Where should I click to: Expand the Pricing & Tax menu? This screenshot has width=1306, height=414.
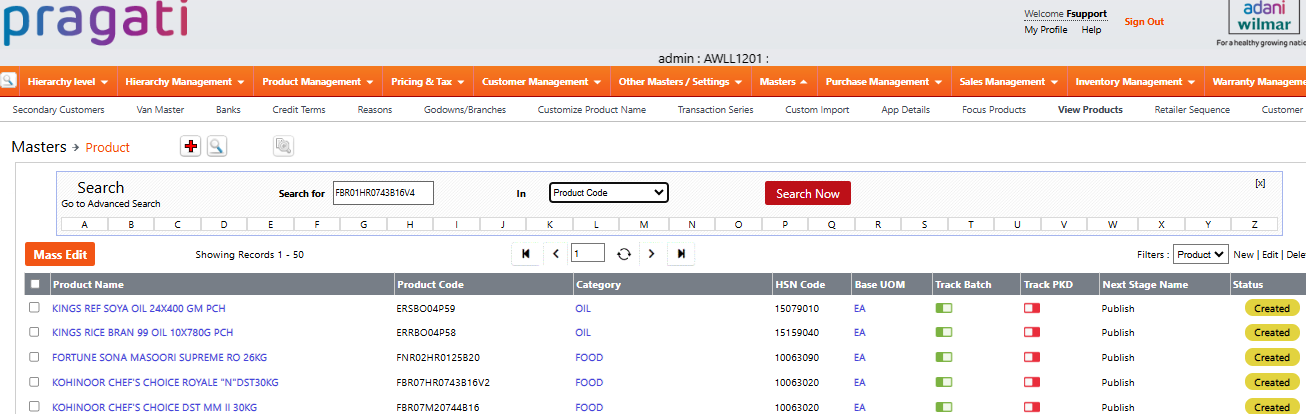(x=427, y=81)
